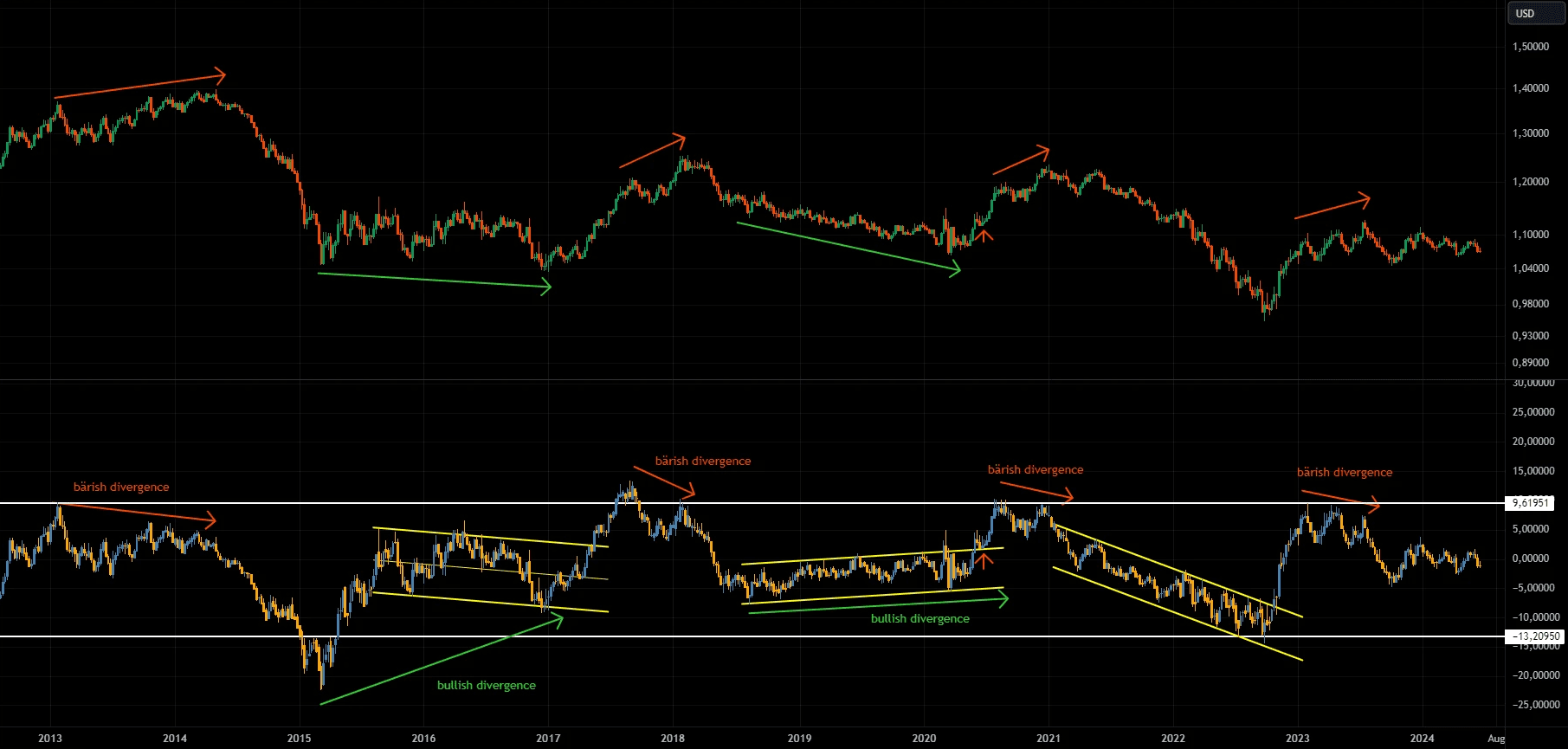Viewport: 1568px width, 749px height.
Task: Select the bärish divergence text above 2021
Action: pyautogui.click(x=1036, y=469)
